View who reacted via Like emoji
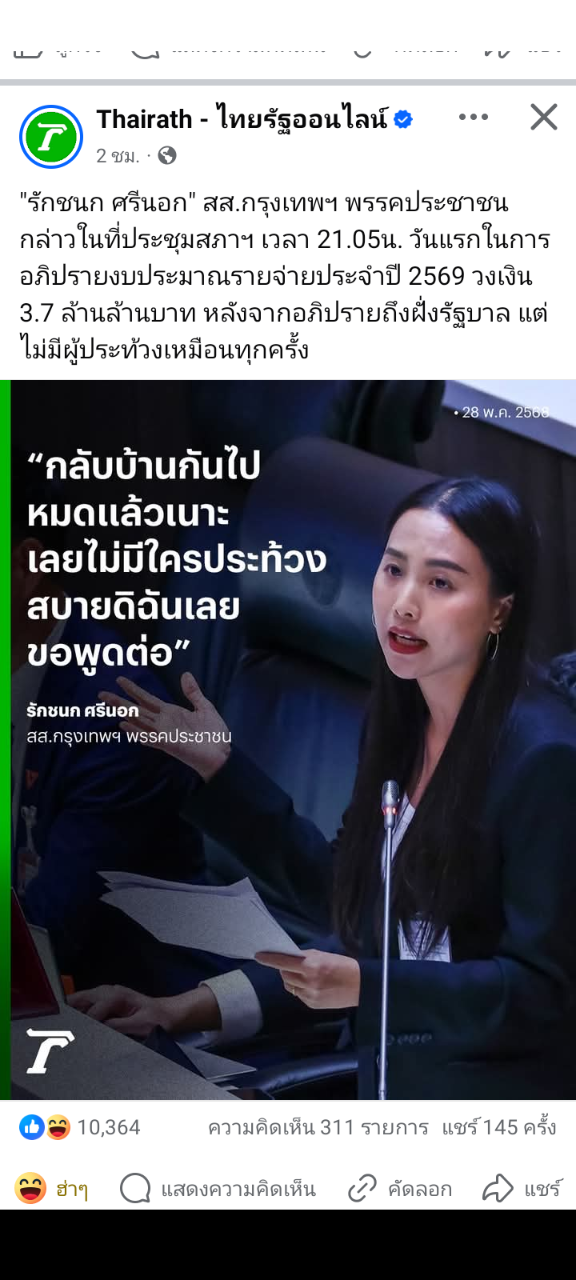This screenshot has width=576, height=1280. point(31,1127)
